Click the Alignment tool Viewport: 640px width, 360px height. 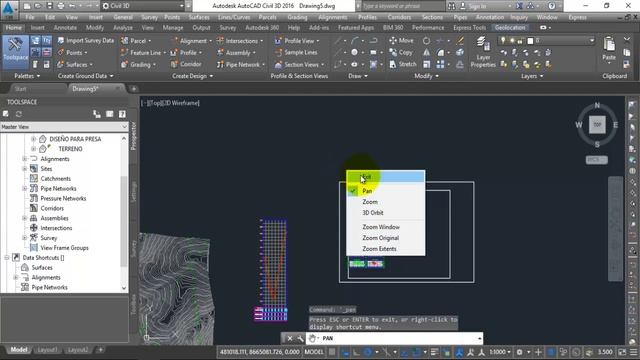(191, 41)
